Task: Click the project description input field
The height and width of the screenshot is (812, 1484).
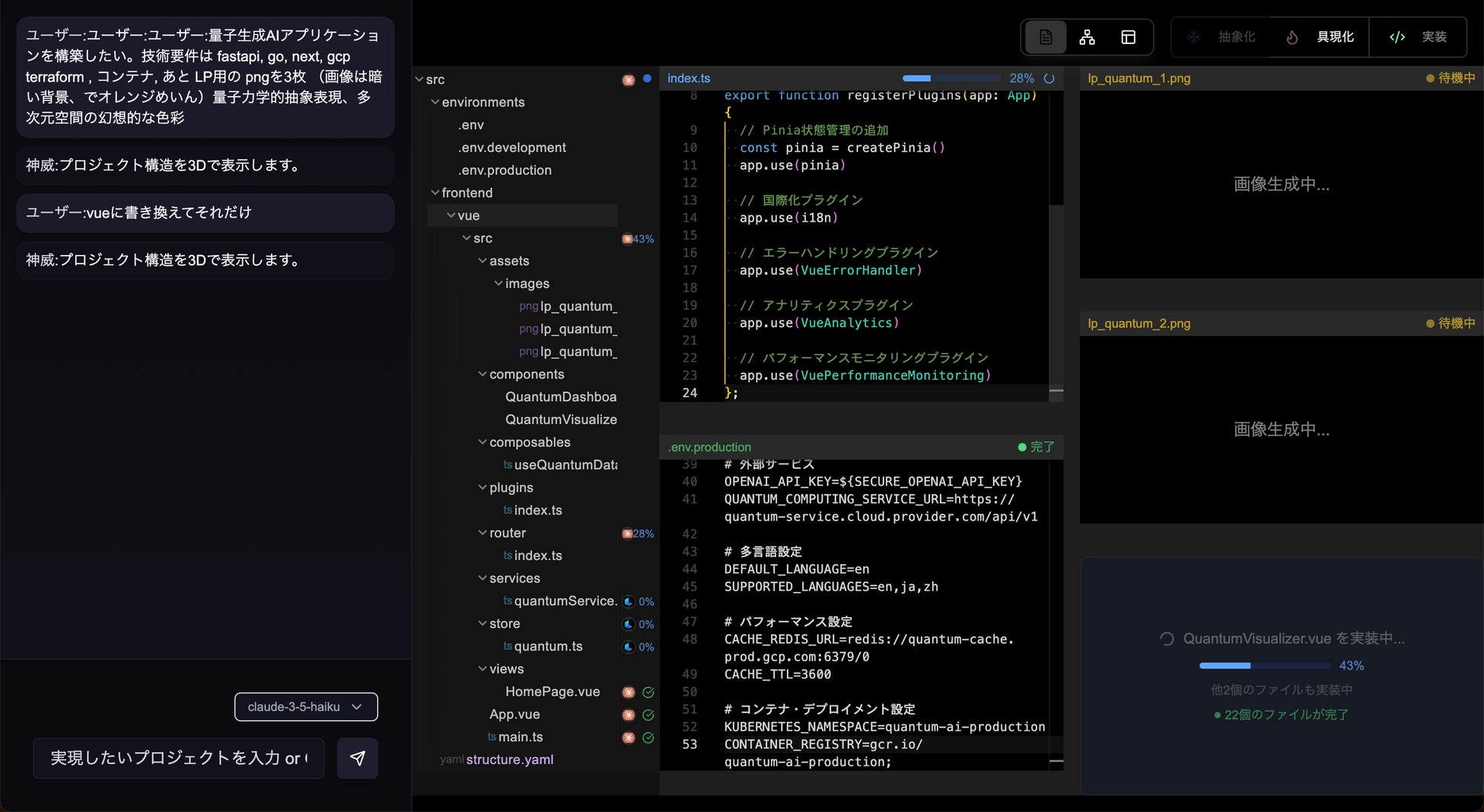Action: [179, 758]
